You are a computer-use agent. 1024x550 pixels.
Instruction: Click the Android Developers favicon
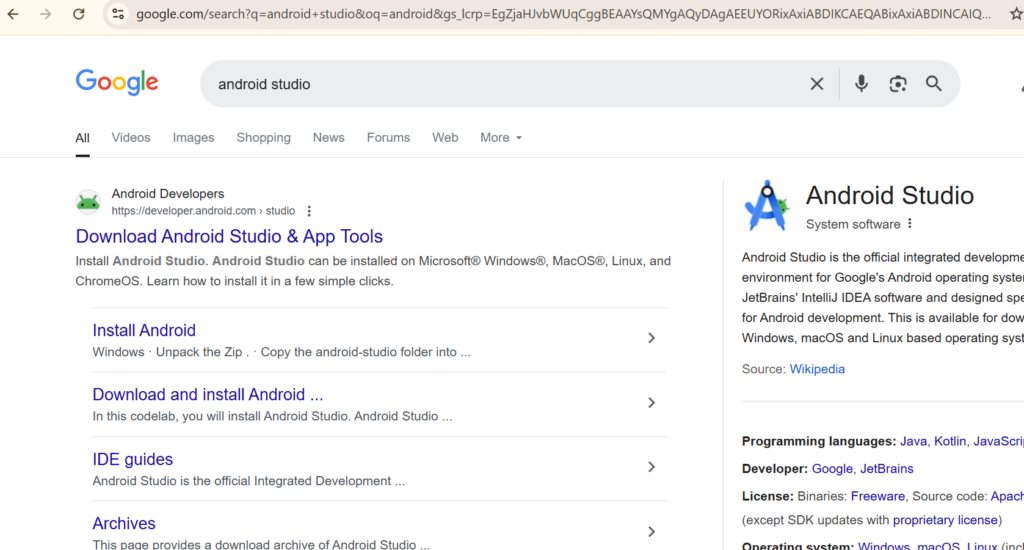(x=88, y=202)
